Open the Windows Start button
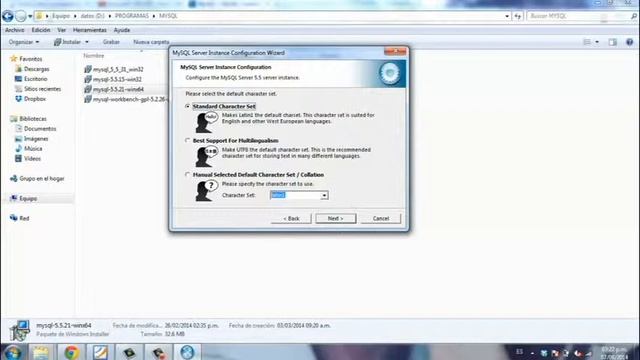This screenshot has height=360, width=640. [13, 352]
